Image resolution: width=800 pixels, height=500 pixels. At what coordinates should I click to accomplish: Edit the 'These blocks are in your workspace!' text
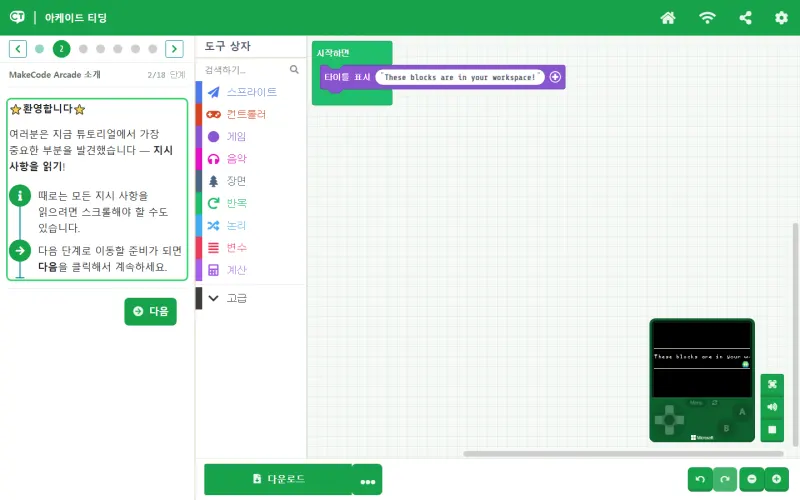point(460,77)
